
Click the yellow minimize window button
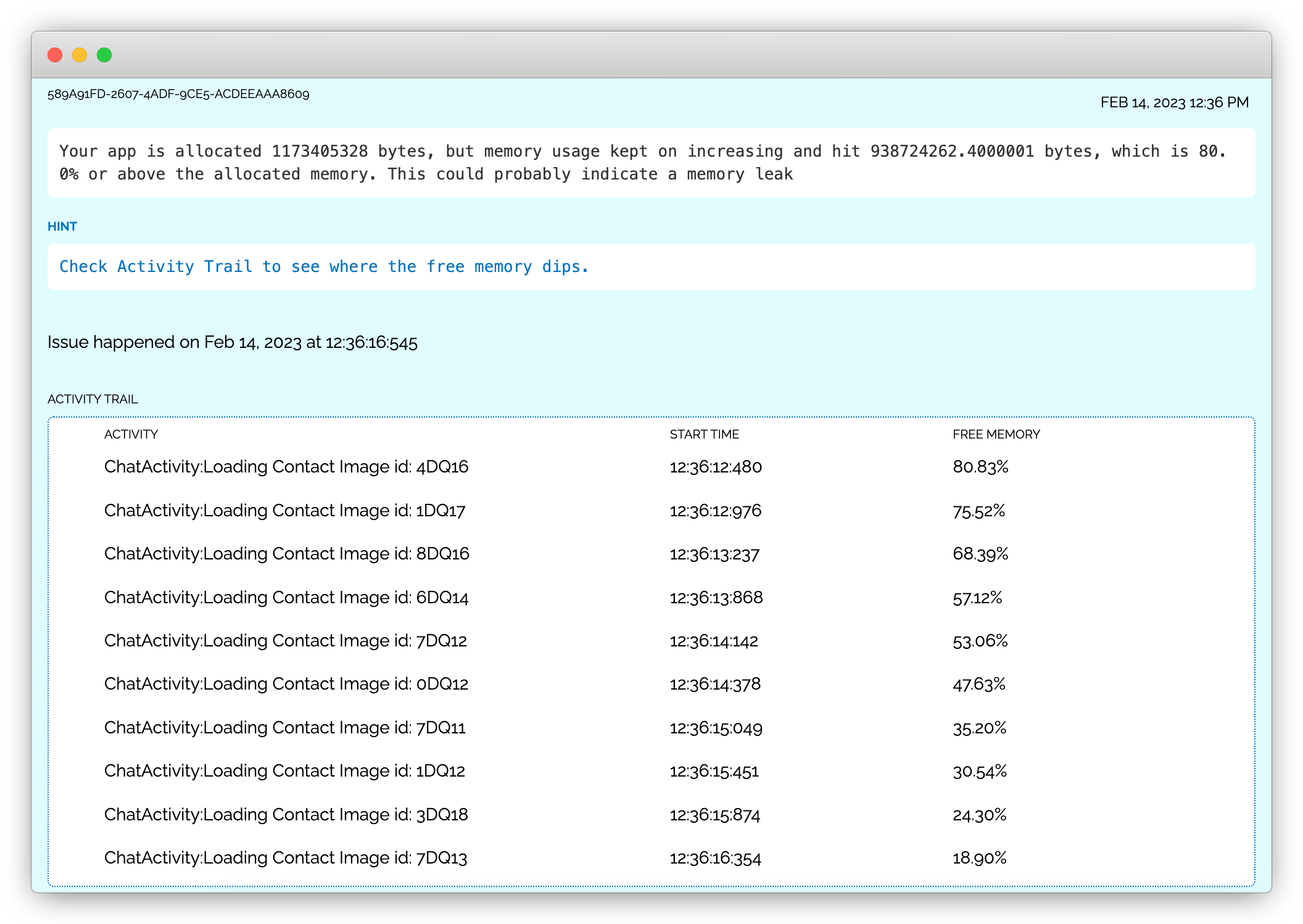pyautogui.click(x=80, y=55)
